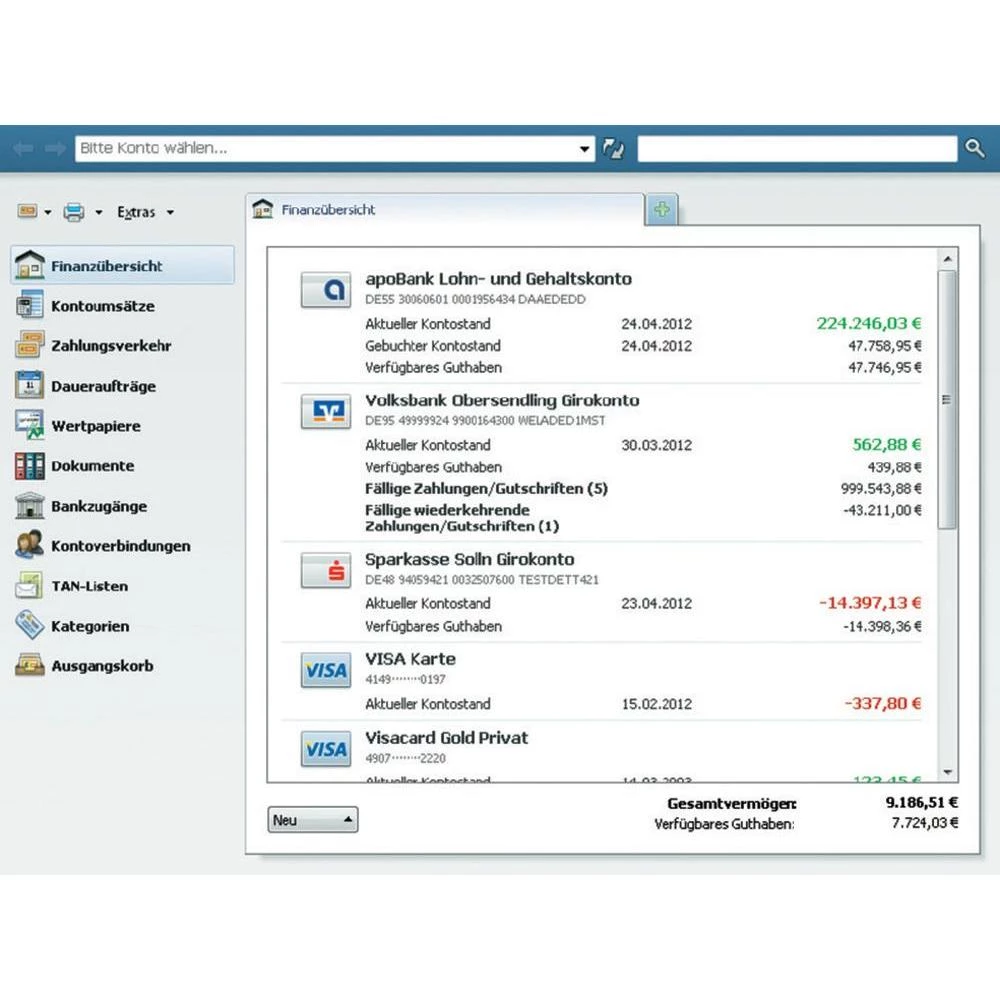Open the Ausgangskorb outbox

(102, 666)
